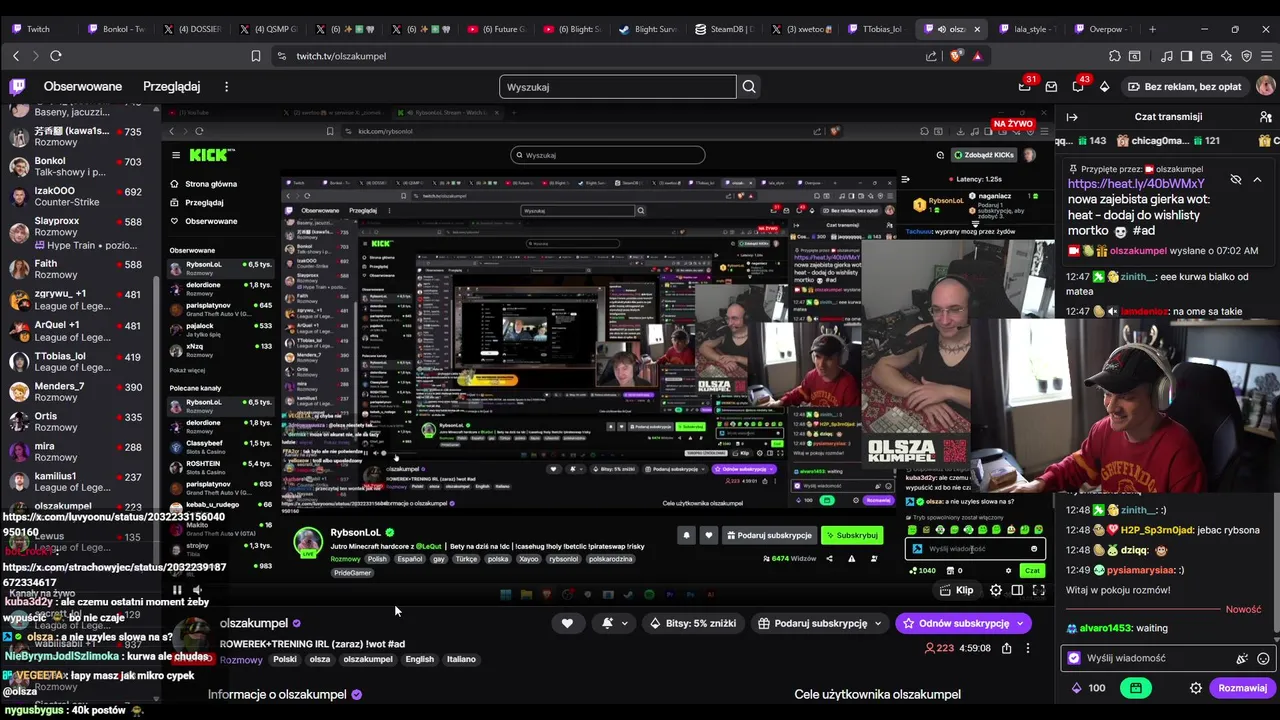Image resolution: width=1280 pixels, height=720 pixels.
Task: Share the stream via share icon
Action: click(x=1007, y=648)
